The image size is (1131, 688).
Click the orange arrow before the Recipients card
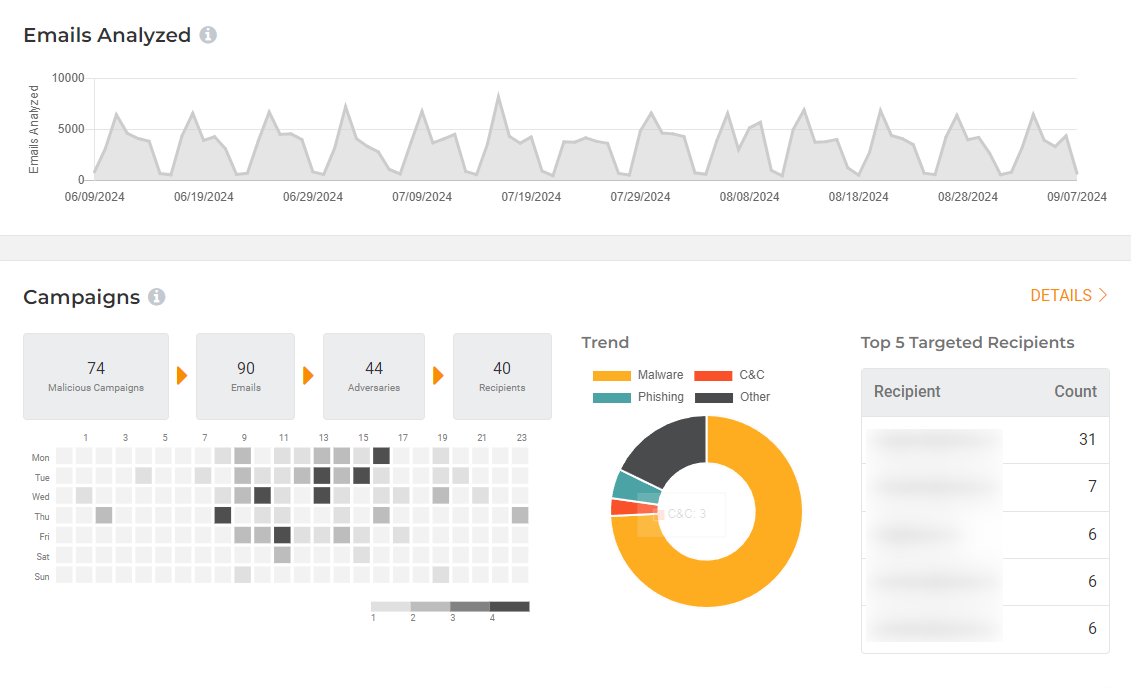[x=438, y=376]
